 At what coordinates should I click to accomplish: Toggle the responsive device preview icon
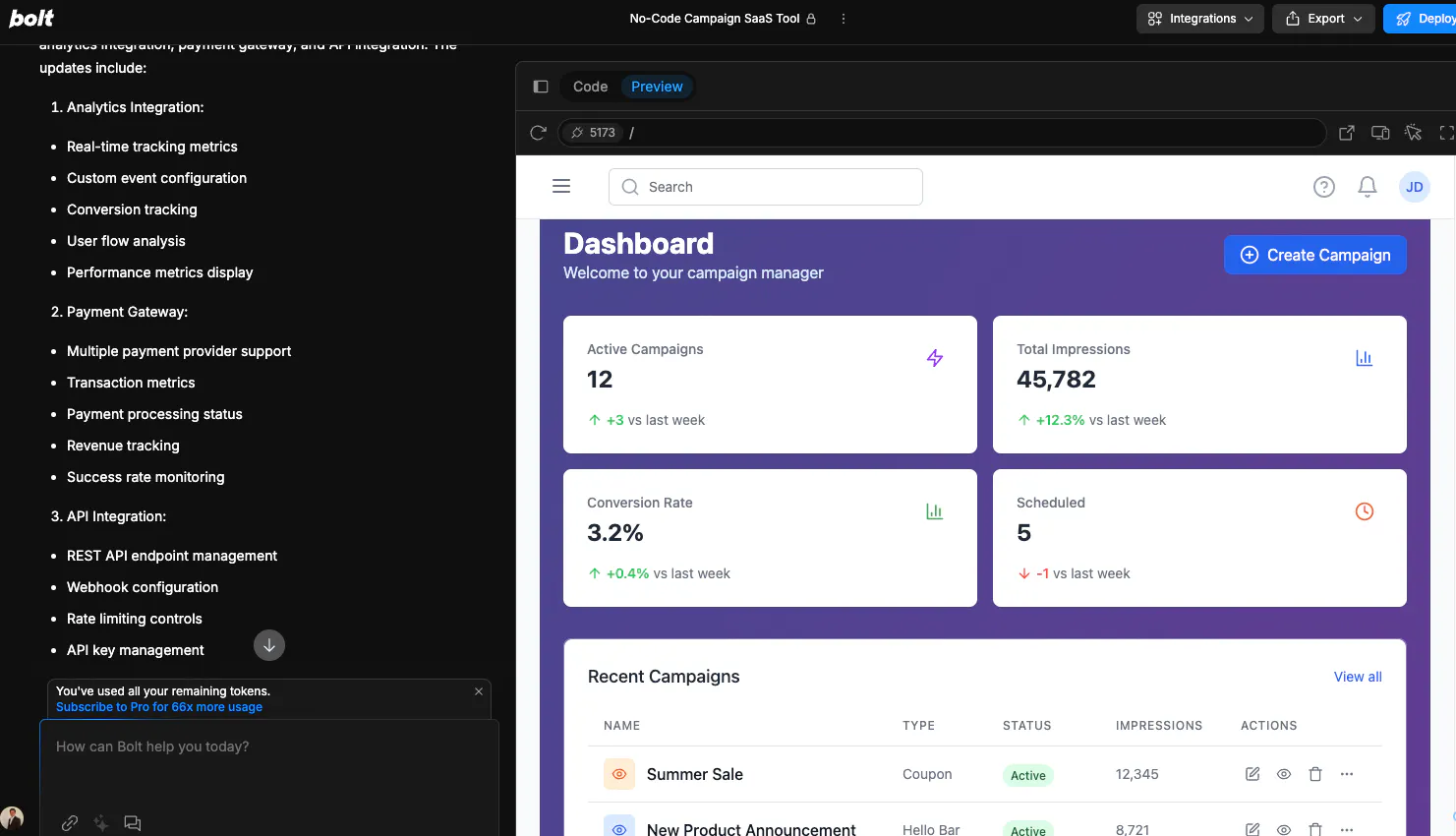pos(1380,133)
